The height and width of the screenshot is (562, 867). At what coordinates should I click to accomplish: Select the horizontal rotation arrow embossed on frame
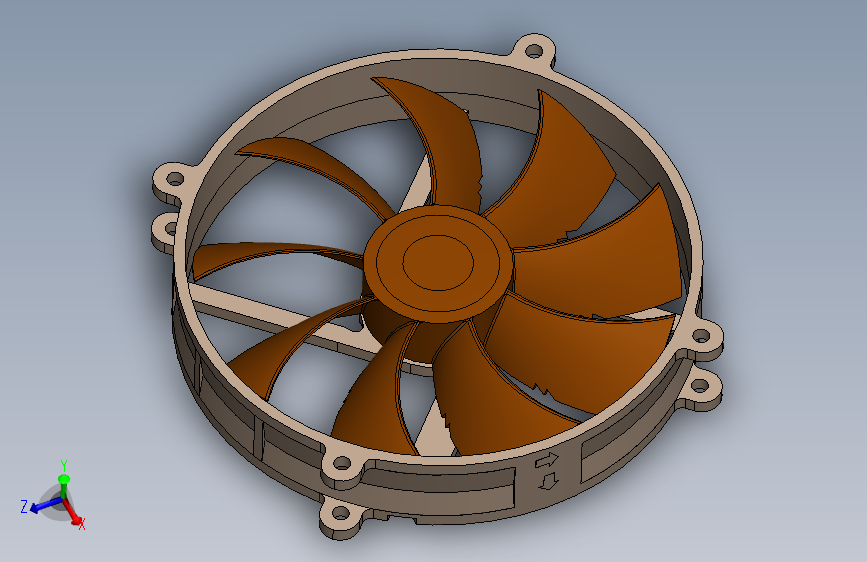coord(547,460)
